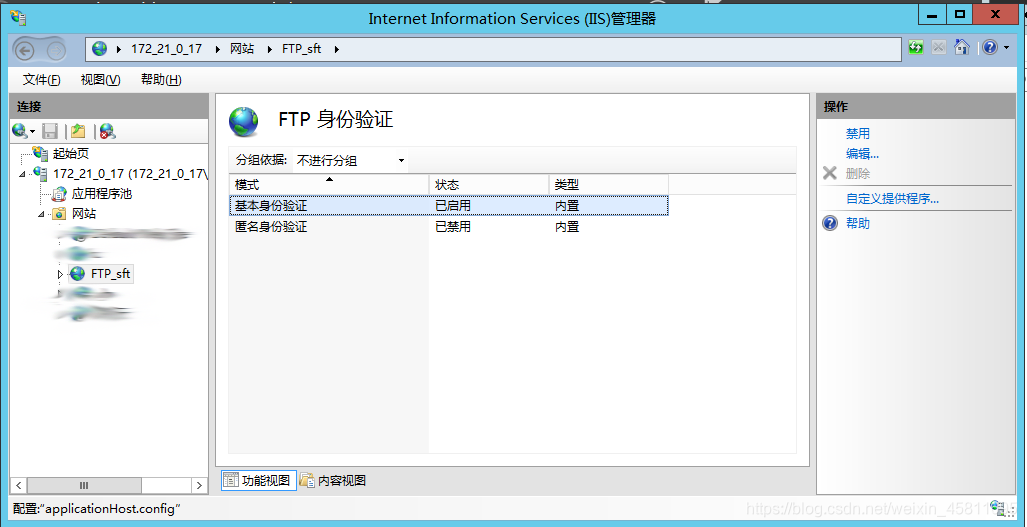Viewport: 1027px width, 527px height.
Task: Open the help icon in top toolbar
Action: pyautogui.click(x=990, y=47)
